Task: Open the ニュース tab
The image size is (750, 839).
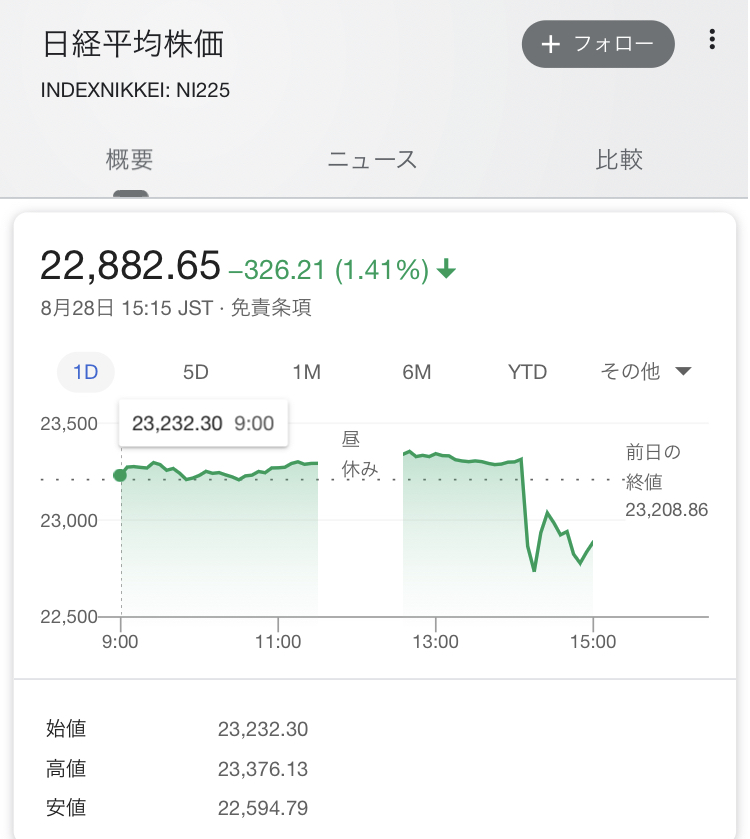Action: (x=372, y=160)
